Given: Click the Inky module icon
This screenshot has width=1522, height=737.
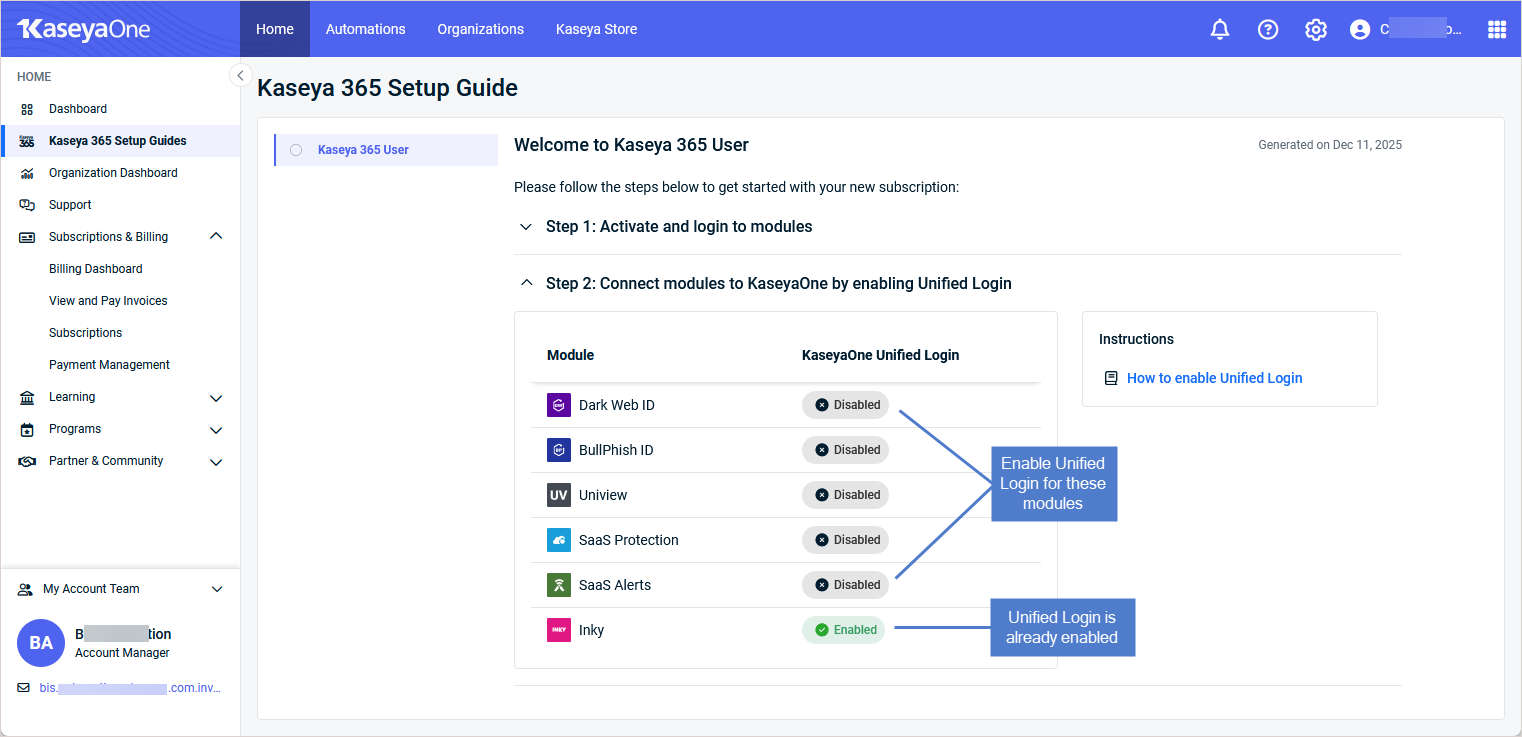Looking at the screenshot, I should pyautogui.click(x=558, y=630).
